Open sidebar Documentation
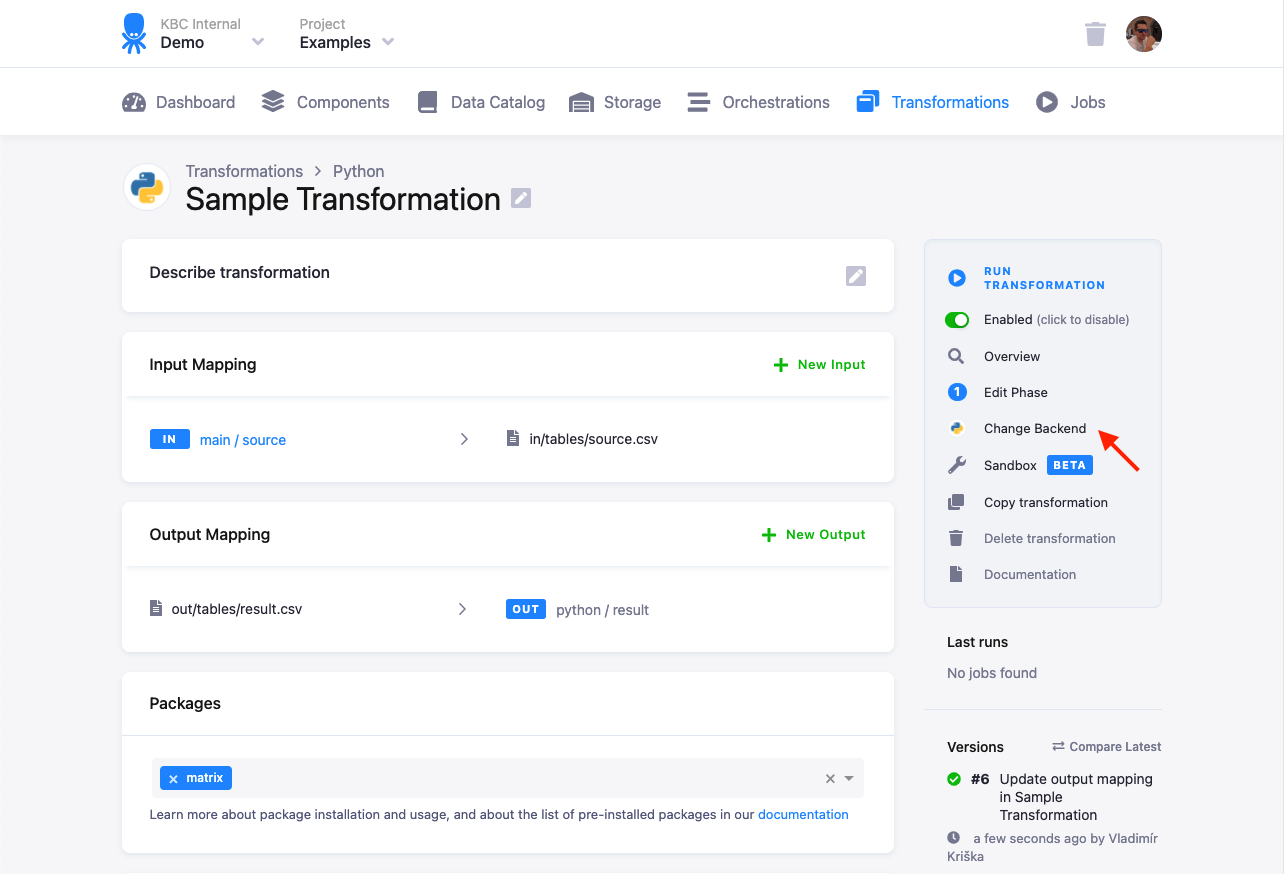The height and width of the screenshot is (874, 1284). pos(1030,574)
